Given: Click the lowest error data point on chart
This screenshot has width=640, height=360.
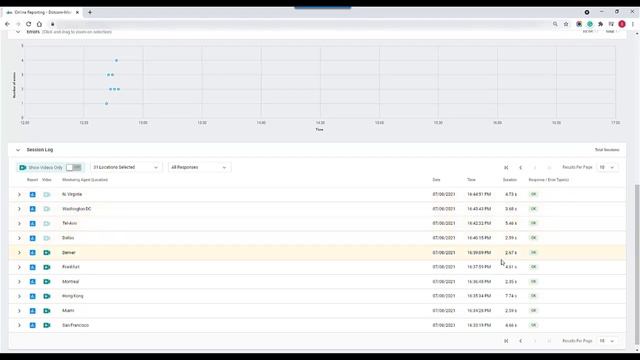Looking at the screenshot, I should (107, 104).
